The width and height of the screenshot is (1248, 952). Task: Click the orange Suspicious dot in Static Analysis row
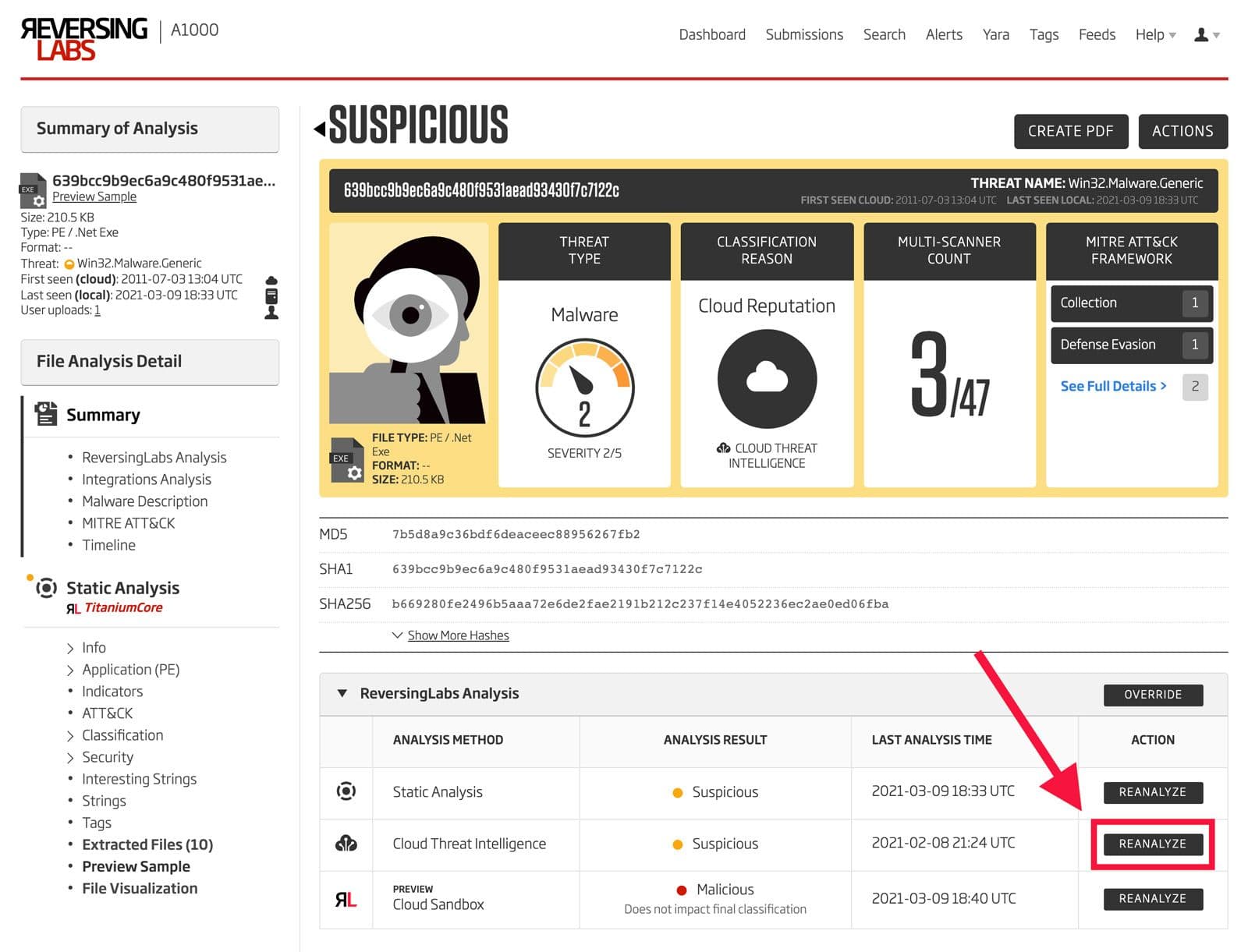677,793
